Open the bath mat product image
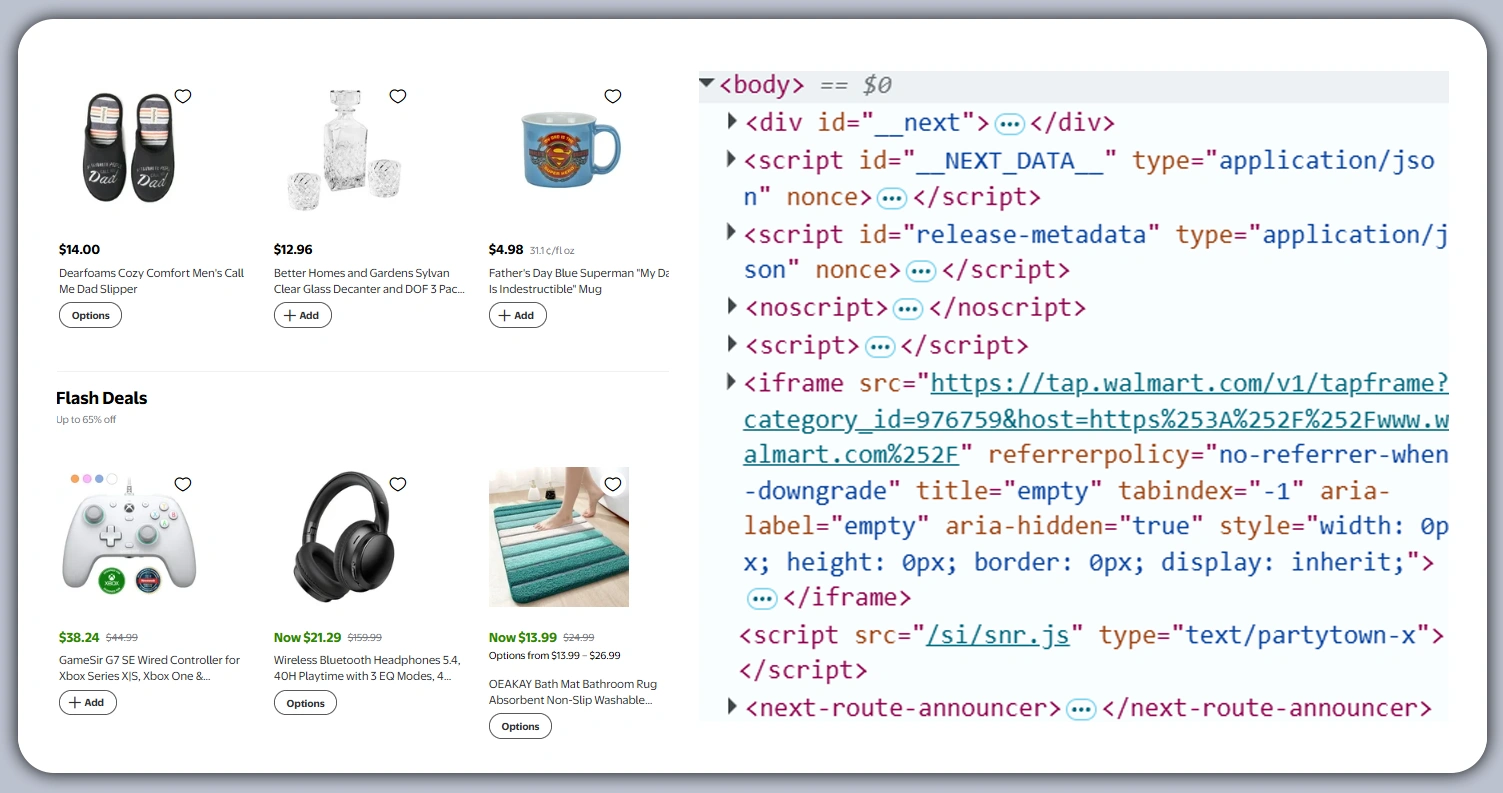Viewport: 1503px width, 793px height. 558,536
